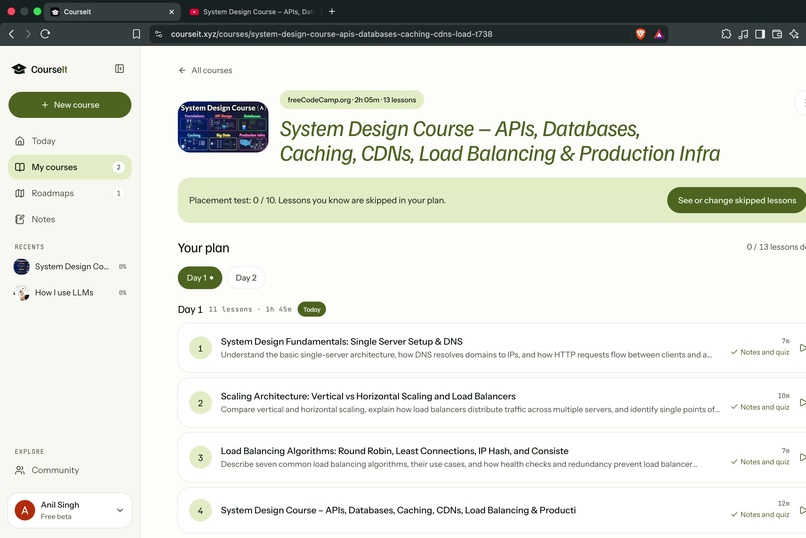Click lesson number 4 circle

(x=200, y=511)
